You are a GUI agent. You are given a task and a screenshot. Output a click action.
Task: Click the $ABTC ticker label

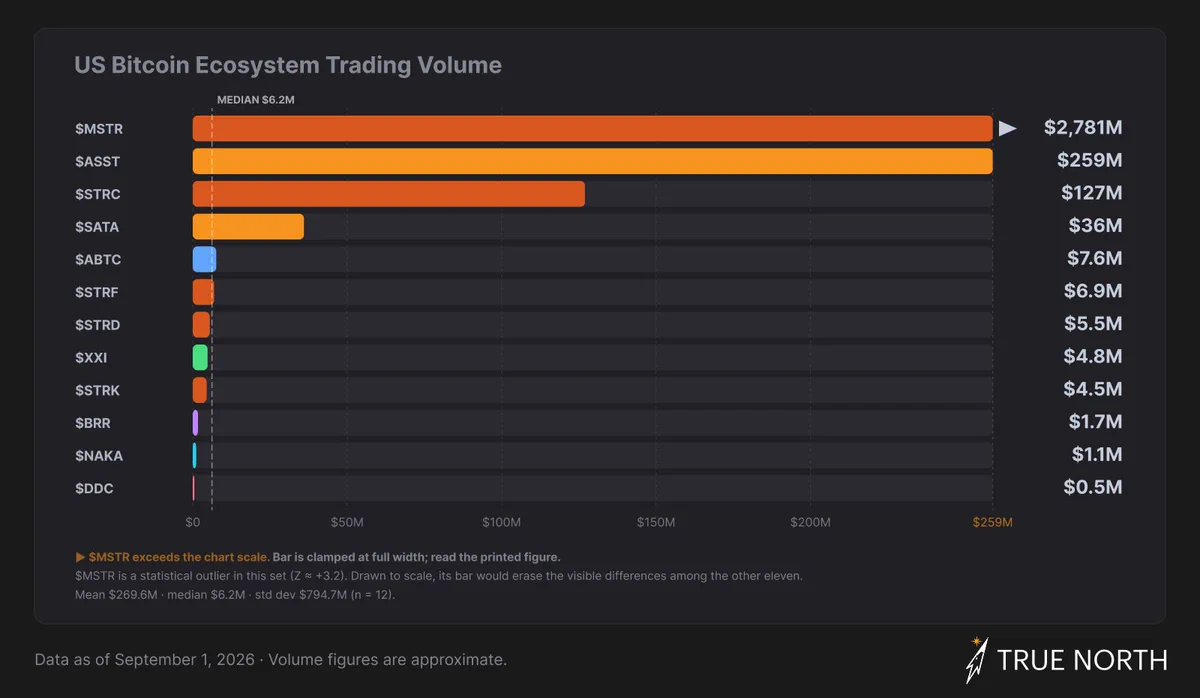pyautogui.click(x=98, y=260)
